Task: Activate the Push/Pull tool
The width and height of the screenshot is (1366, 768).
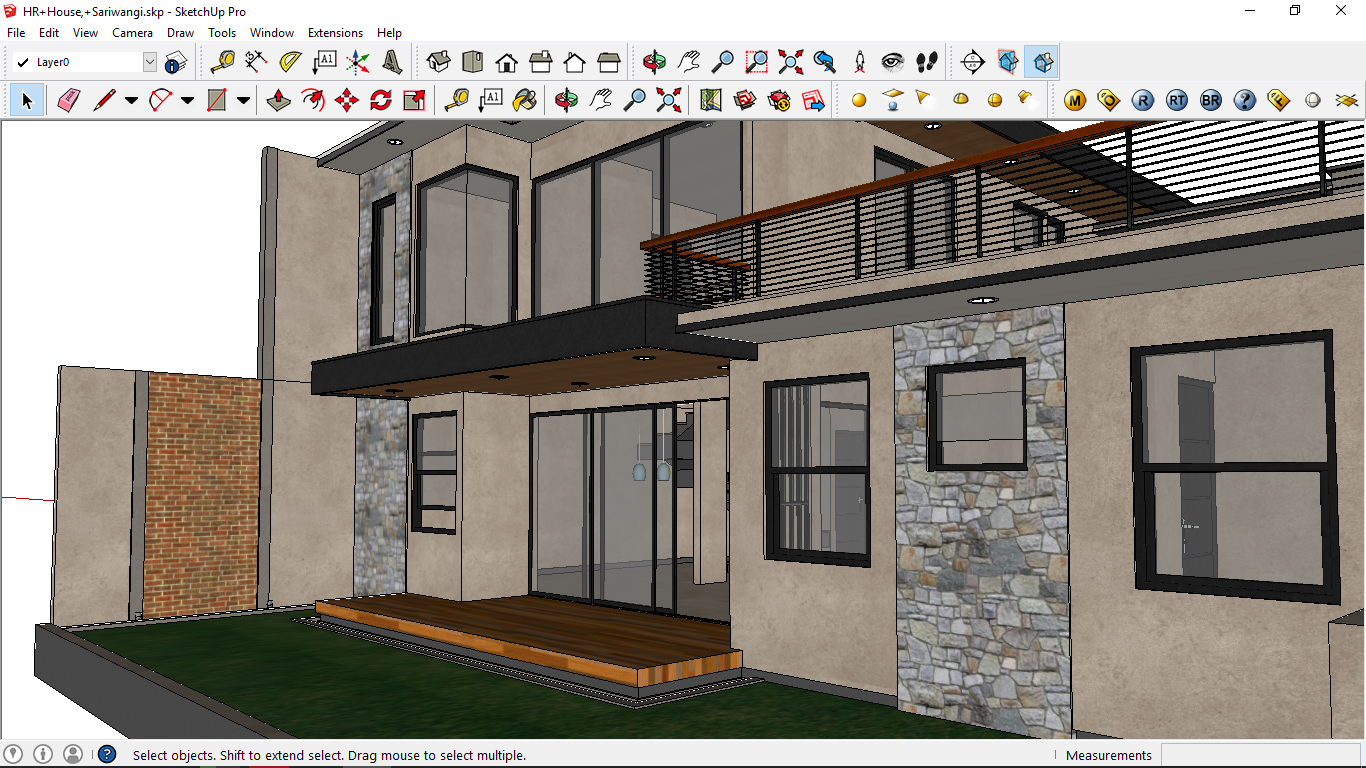Action: point(279,100)
